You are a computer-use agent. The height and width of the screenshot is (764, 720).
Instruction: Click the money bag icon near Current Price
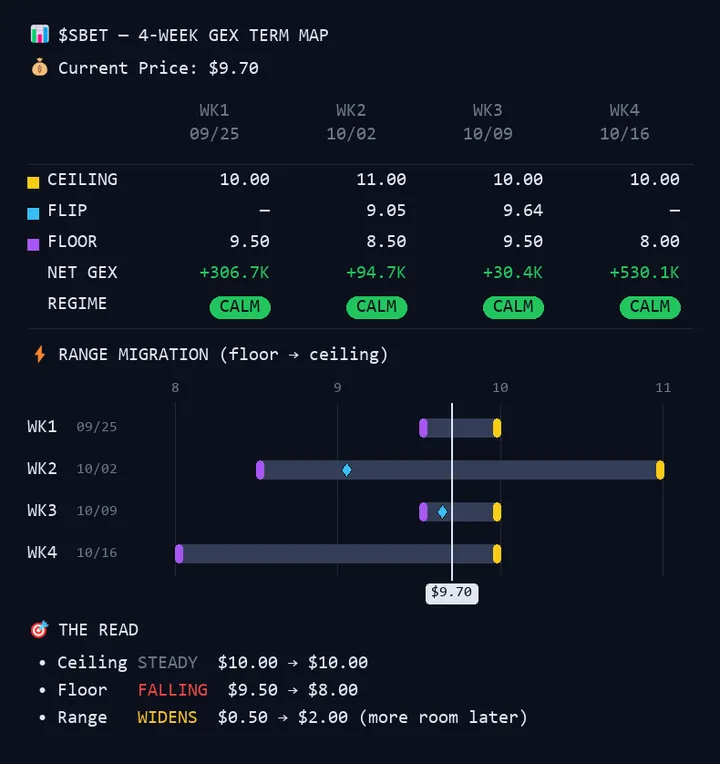(39, 67)
